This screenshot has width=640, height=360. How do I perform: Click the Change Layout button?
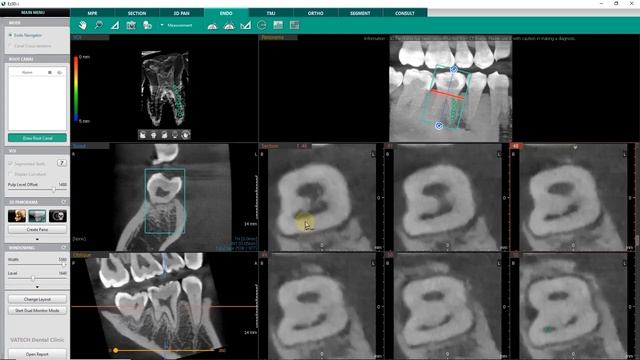pyautogui.click(x=37, y=300)
